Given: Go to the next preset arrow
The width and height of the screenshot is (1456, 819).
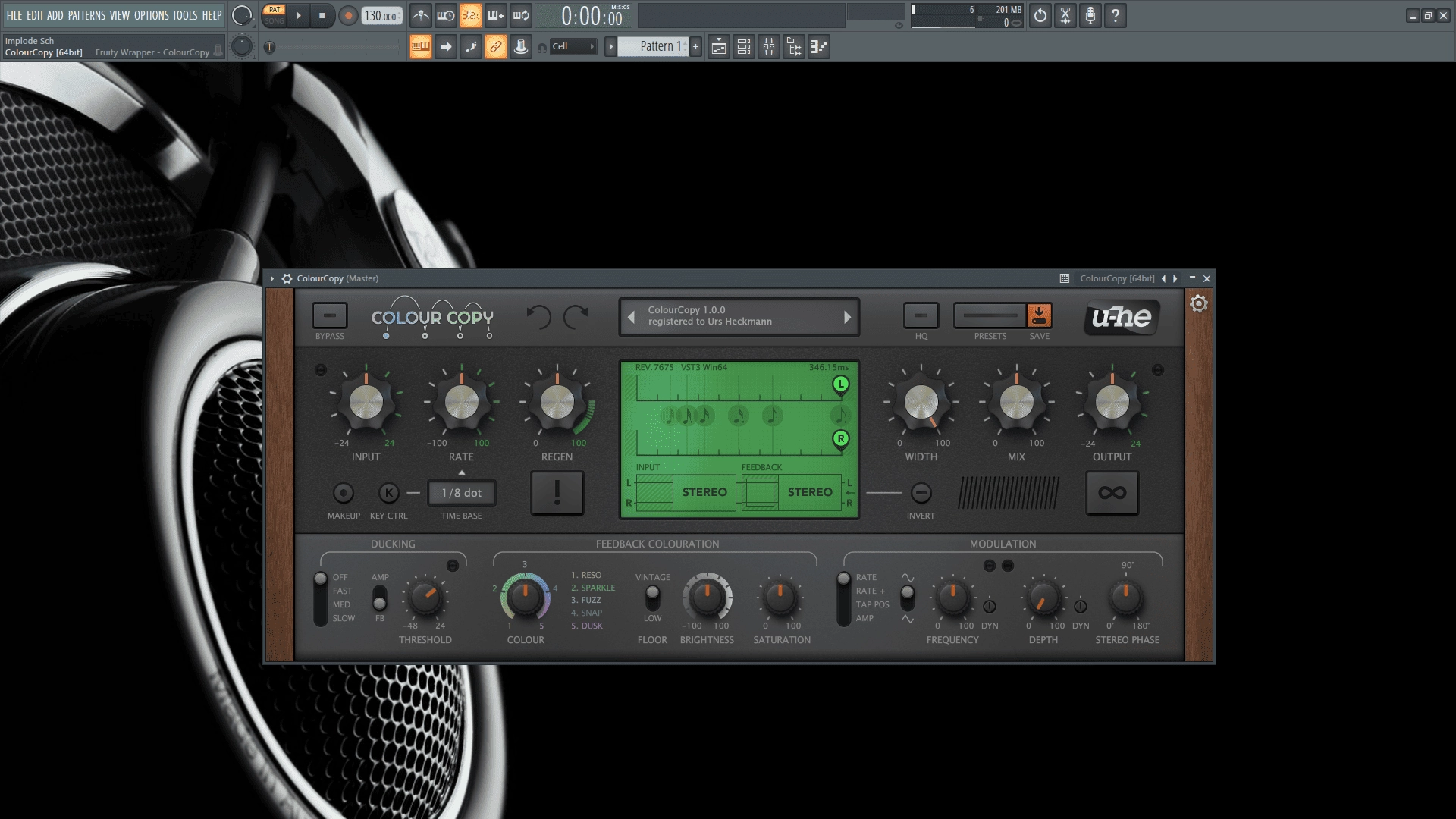Looking at the screenshot, I should (x=847, y=317).
